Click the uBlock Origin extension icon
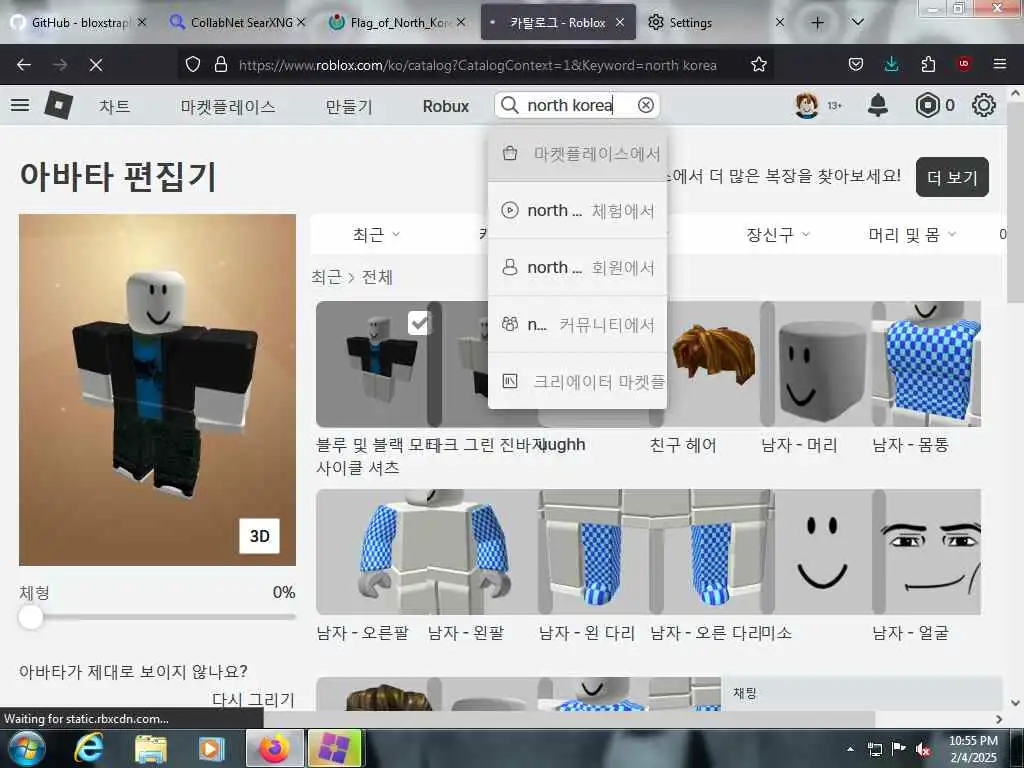1024x768 pixels. [x=964, y=64]
